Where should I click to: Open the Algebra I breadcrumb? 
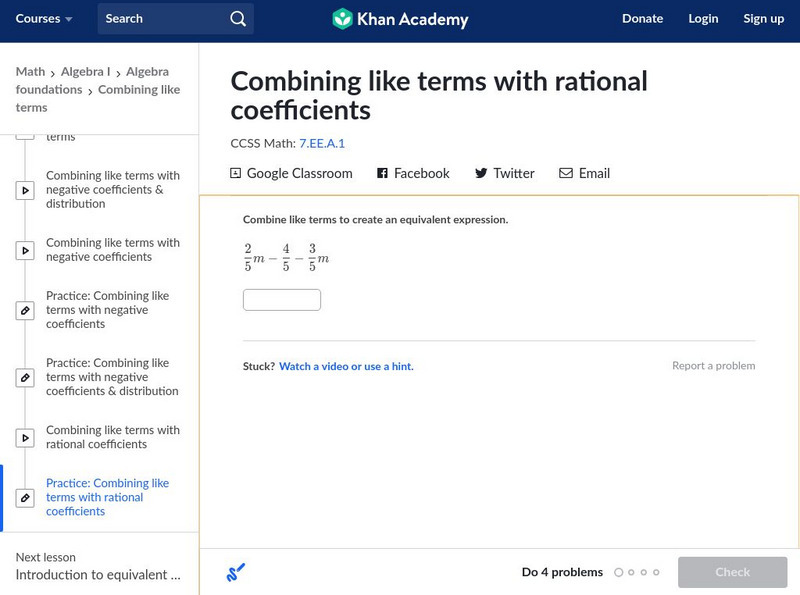[84, 72]
